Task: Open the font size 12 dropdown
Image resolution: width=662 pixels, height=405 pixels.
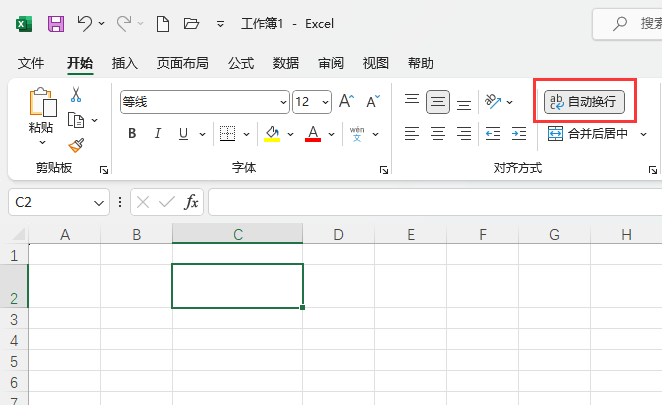Action: click(325, 102)
